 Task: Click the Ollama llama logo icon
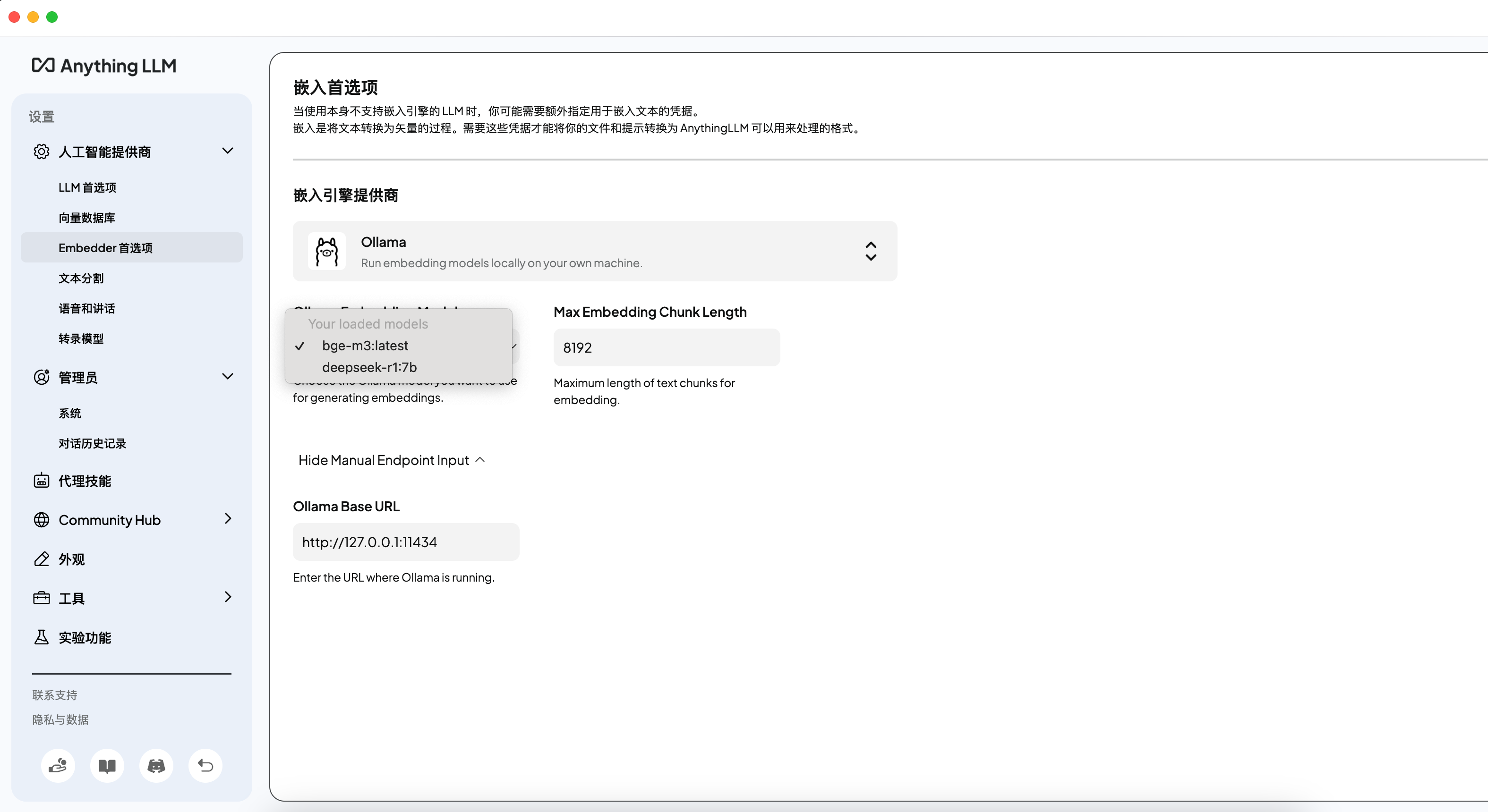point(327,252)
